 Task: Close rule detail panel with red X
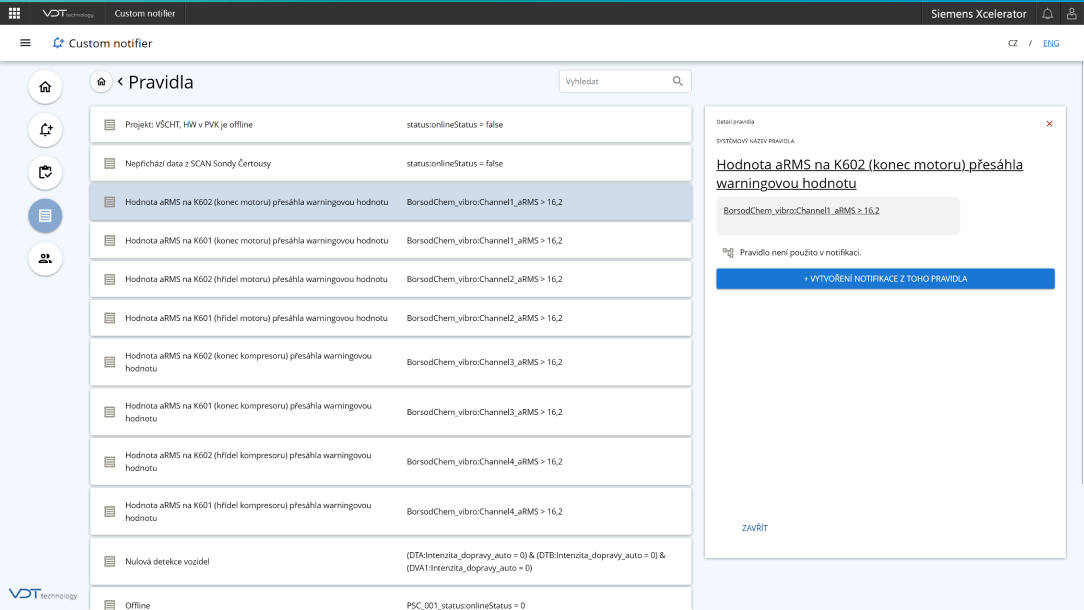[1049, 123]
